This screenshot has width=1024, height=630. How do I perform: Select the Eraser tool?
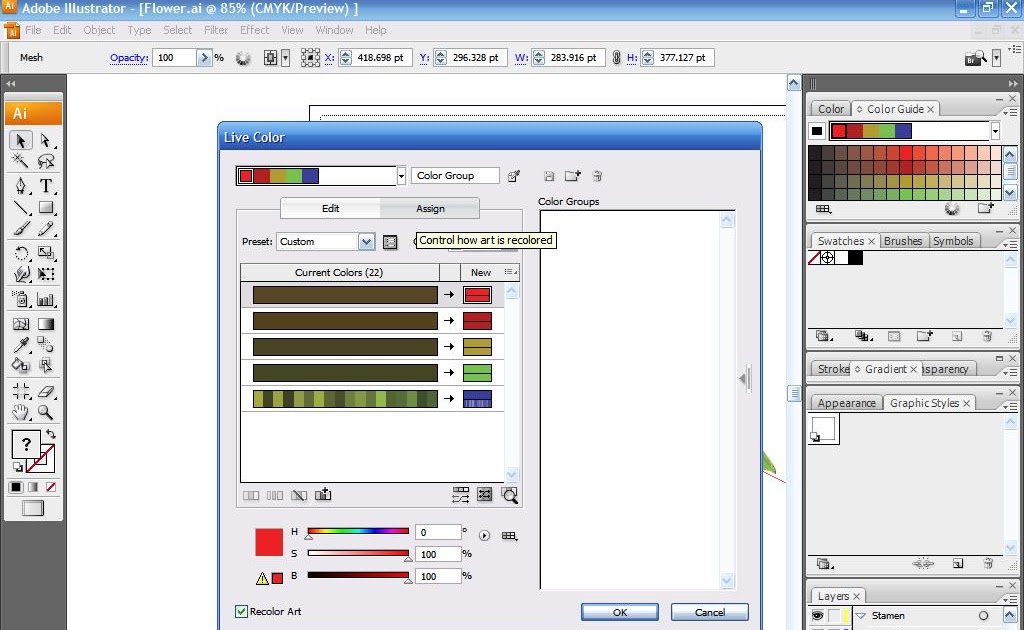coord(45,391)
